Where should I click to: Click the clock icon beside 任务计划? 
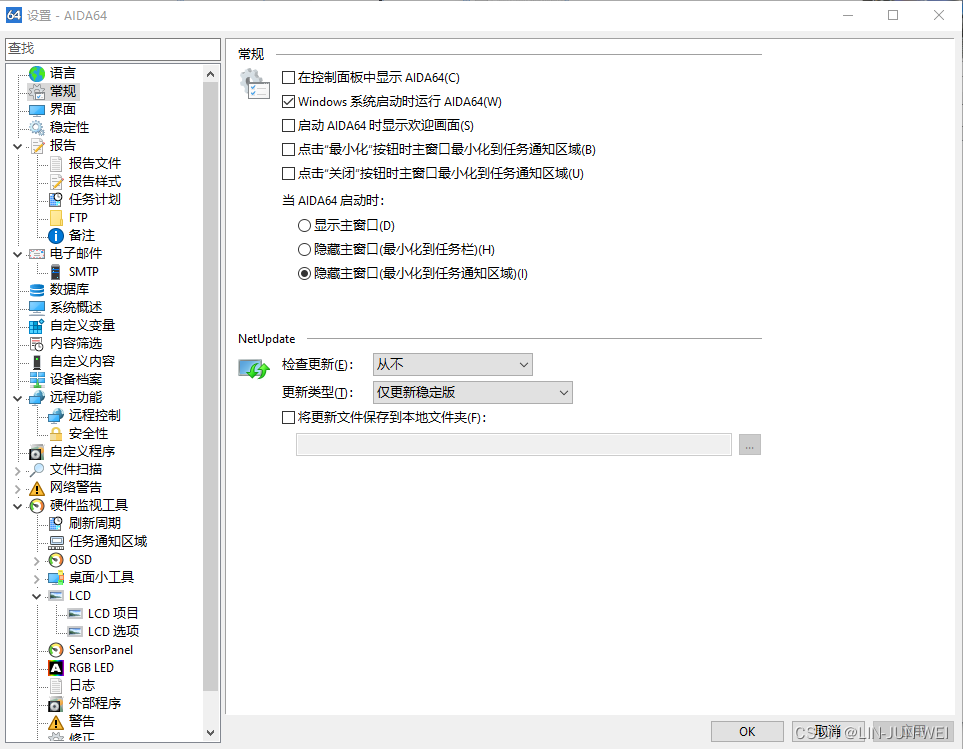coord(56,200)
